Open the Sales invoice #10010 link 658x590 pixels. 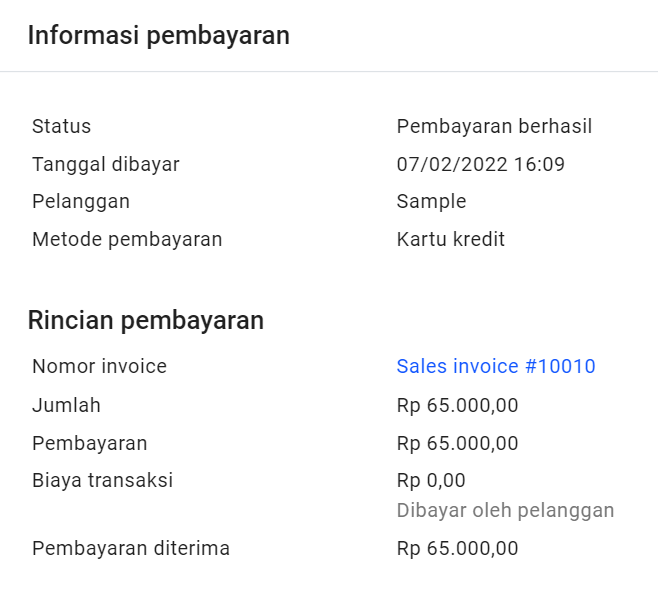496,366
